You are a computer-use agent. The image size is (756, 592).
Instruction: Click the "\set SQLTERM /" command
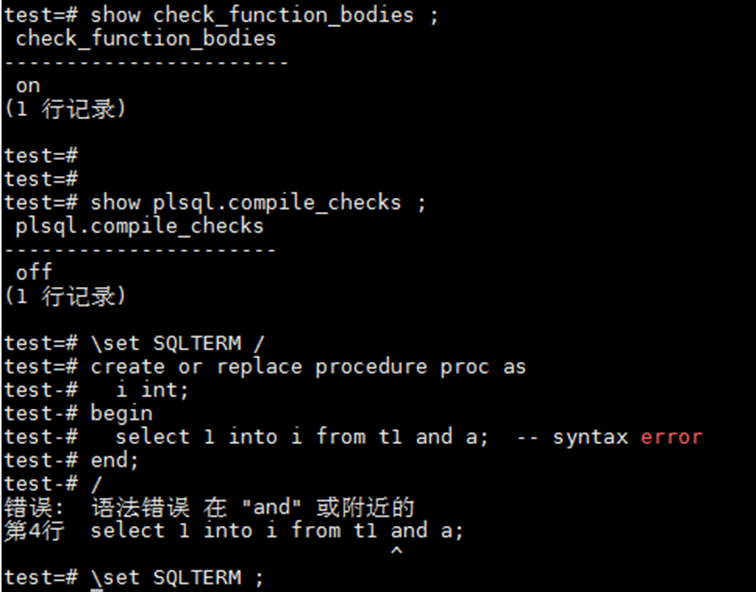pos(178,343)
